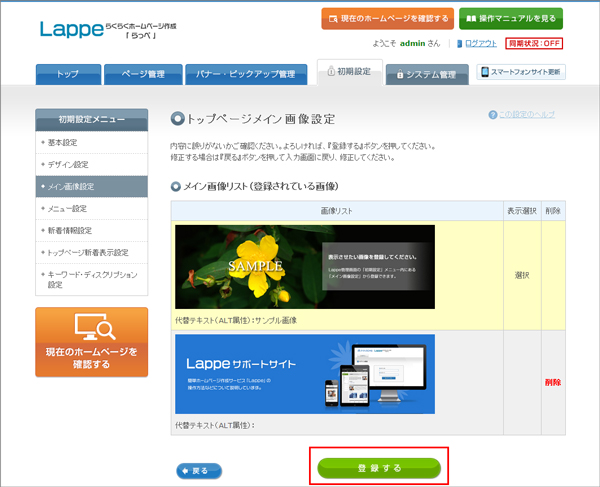Open the システム管理 tab
The width and height of the screenshot is (600, 487).
[426, 73]
